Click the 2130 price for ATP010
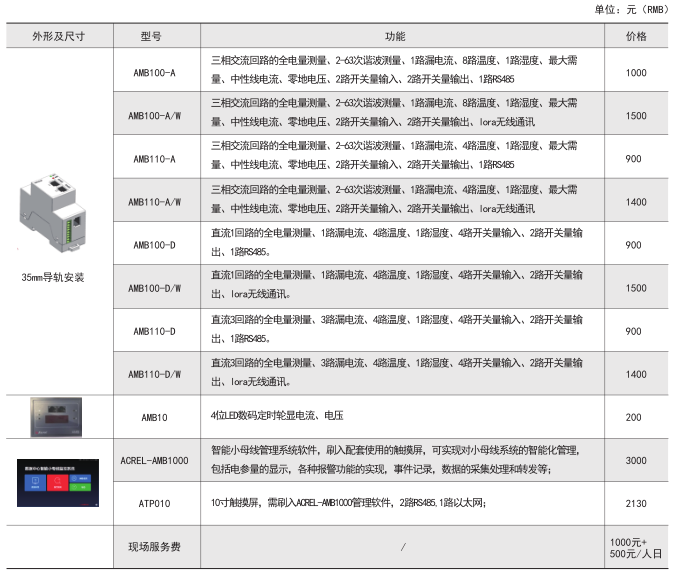The height and width of the screenshot is (576, 673). (x=635, y=502)
